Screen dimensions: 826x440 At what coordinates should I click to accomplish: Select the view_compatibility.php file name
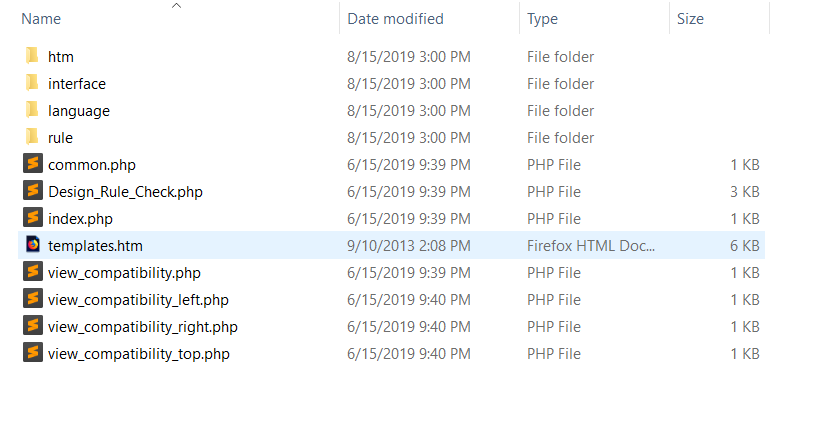click(124, 273)
